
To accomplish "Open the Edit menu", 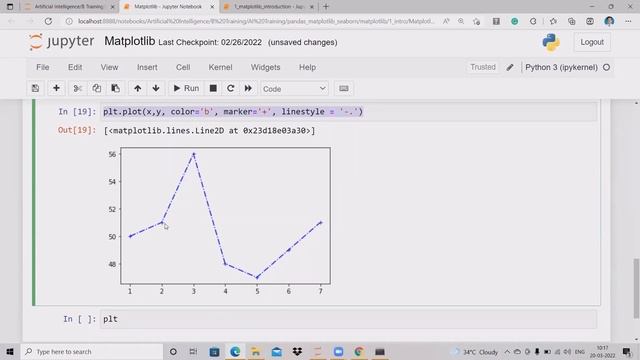I will pos(75,67).
